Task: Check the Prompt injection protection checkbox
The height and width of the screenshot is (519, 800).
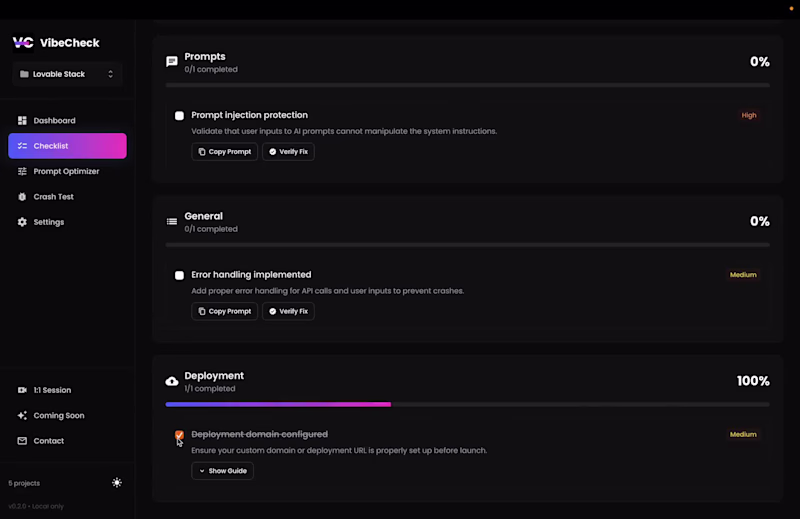Action: click(180, 116)
